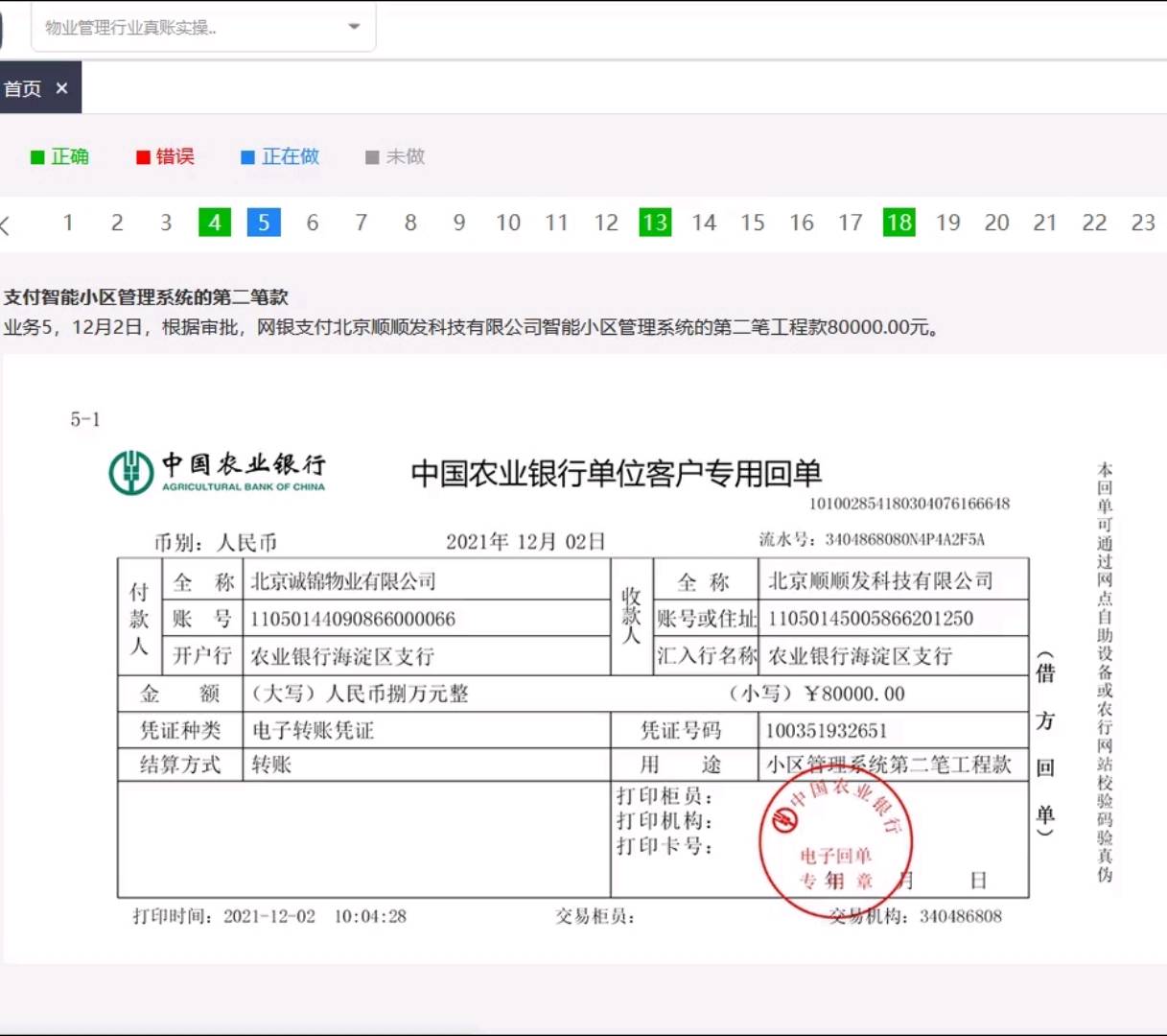Click payee account 11050145005866201250
Screen dimensions: 1167x1036
[x=871, y=619]
